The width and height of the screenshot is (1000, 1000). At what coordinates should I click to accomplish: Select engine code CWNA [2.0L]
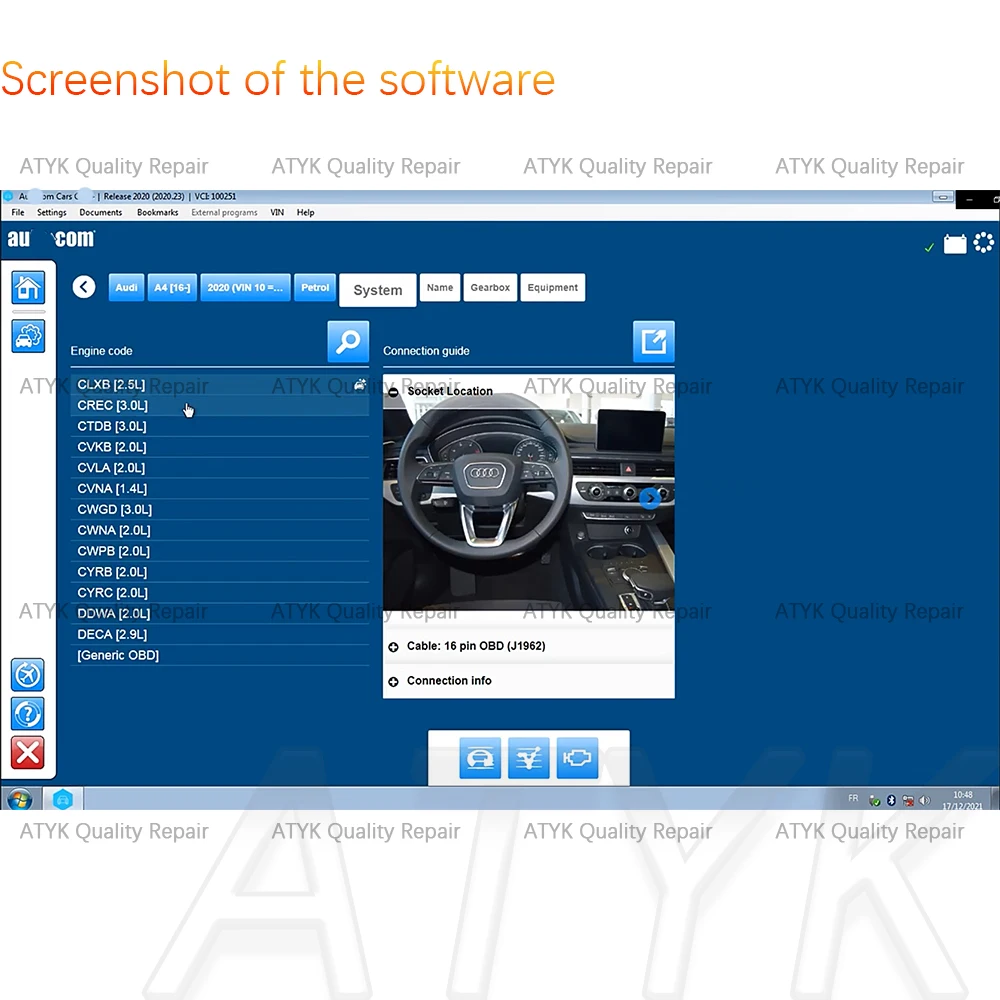click(219, 531)
